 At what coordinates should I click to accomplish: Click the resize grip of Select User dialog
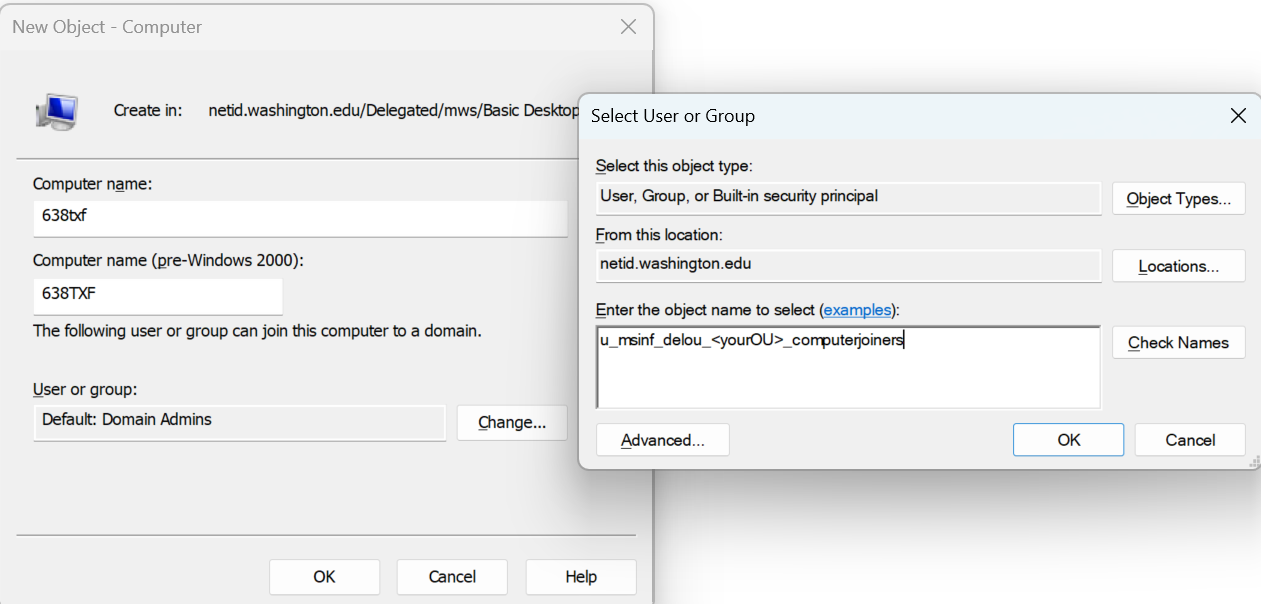(x=1254, y=463)
